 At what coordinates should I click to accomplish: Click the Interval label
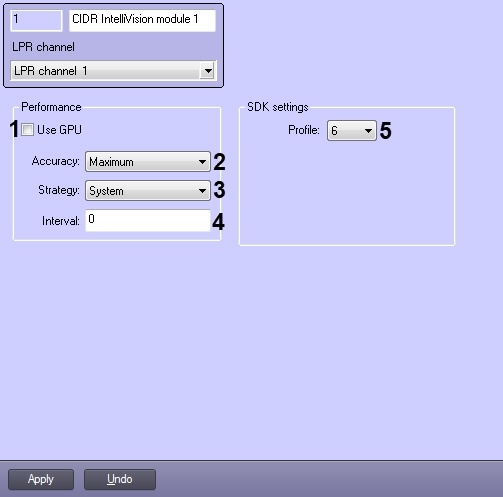point(61,221)
